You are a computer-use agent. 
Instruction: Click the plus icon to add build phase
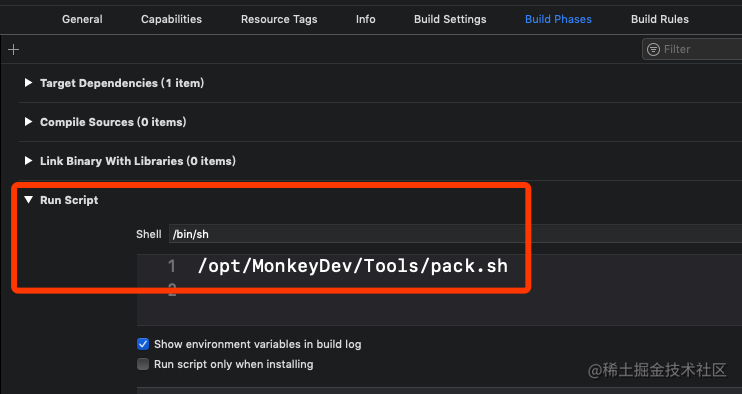pos(14,49)
